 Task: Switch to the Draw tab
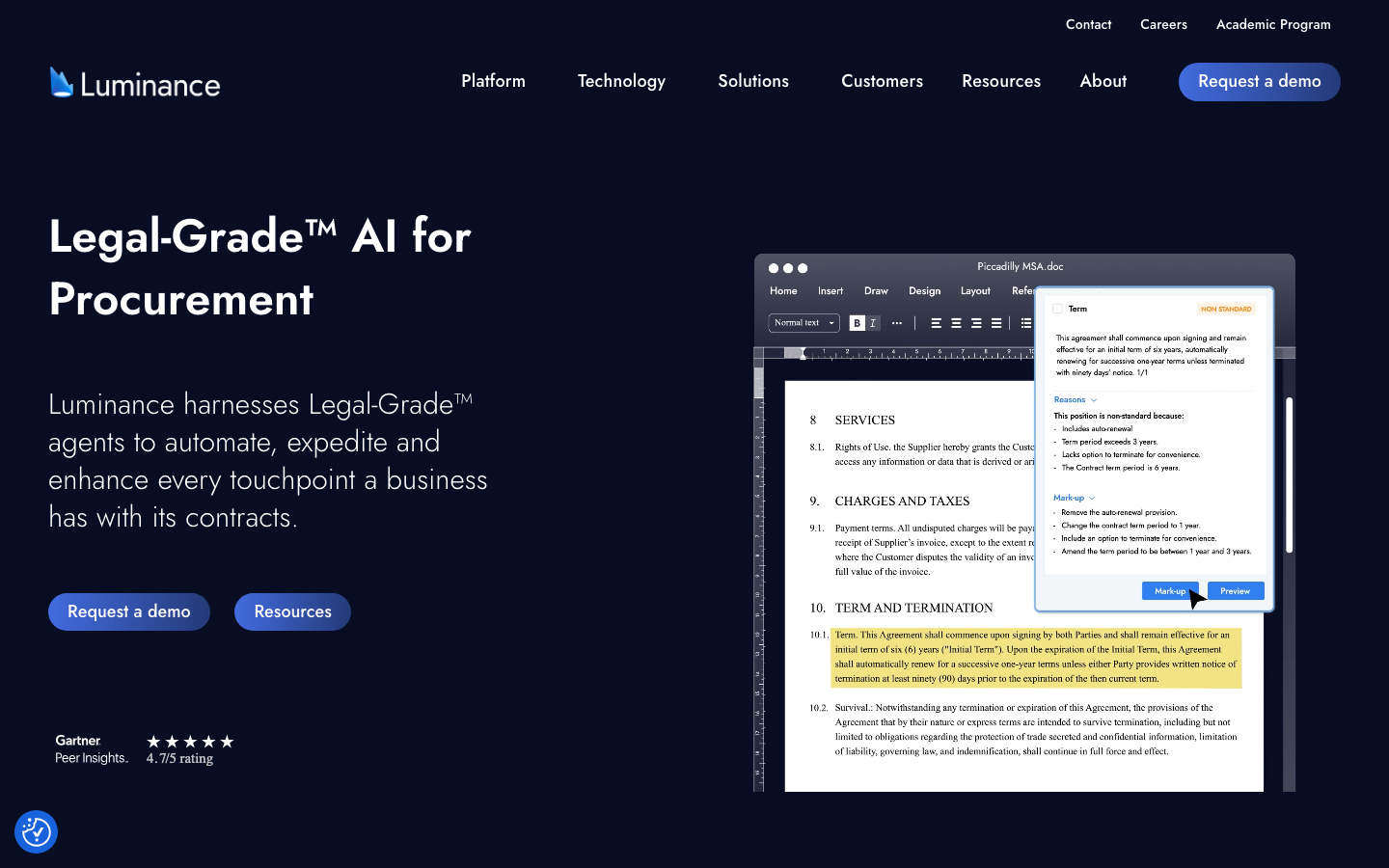(876, 290)
